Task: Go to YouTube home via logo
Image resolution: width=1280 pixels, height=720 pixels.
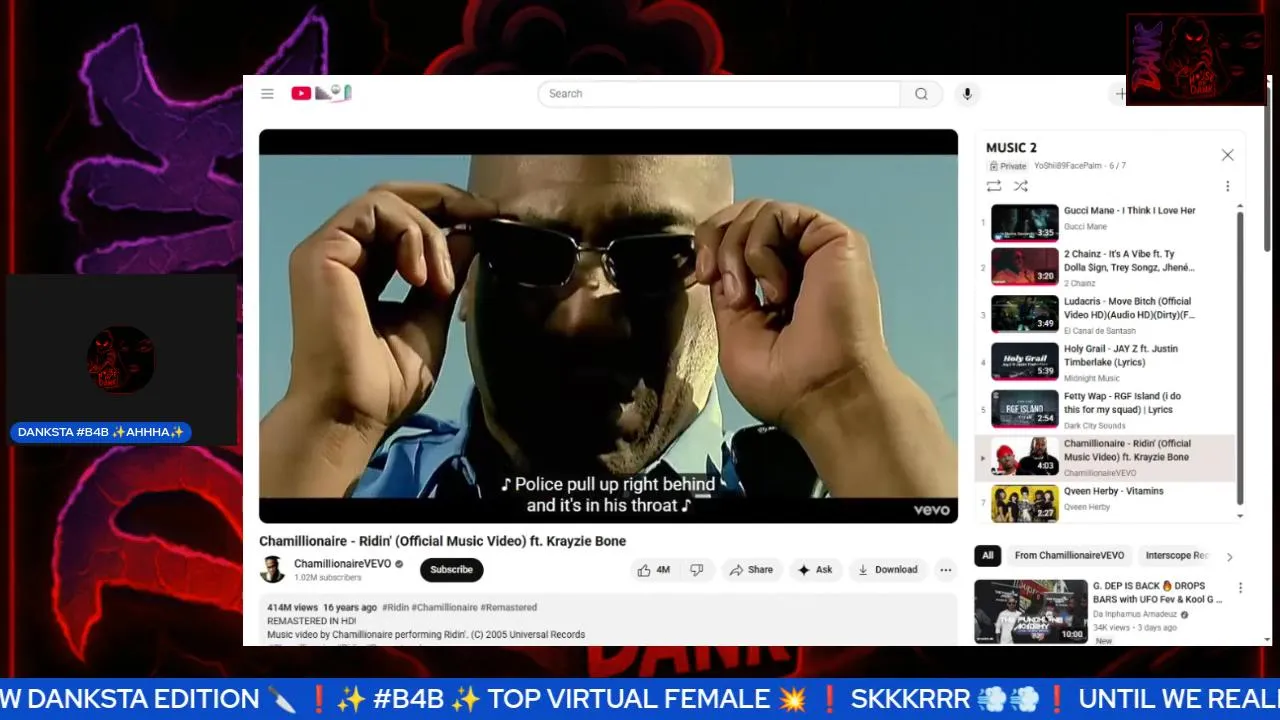Action: 321,93
